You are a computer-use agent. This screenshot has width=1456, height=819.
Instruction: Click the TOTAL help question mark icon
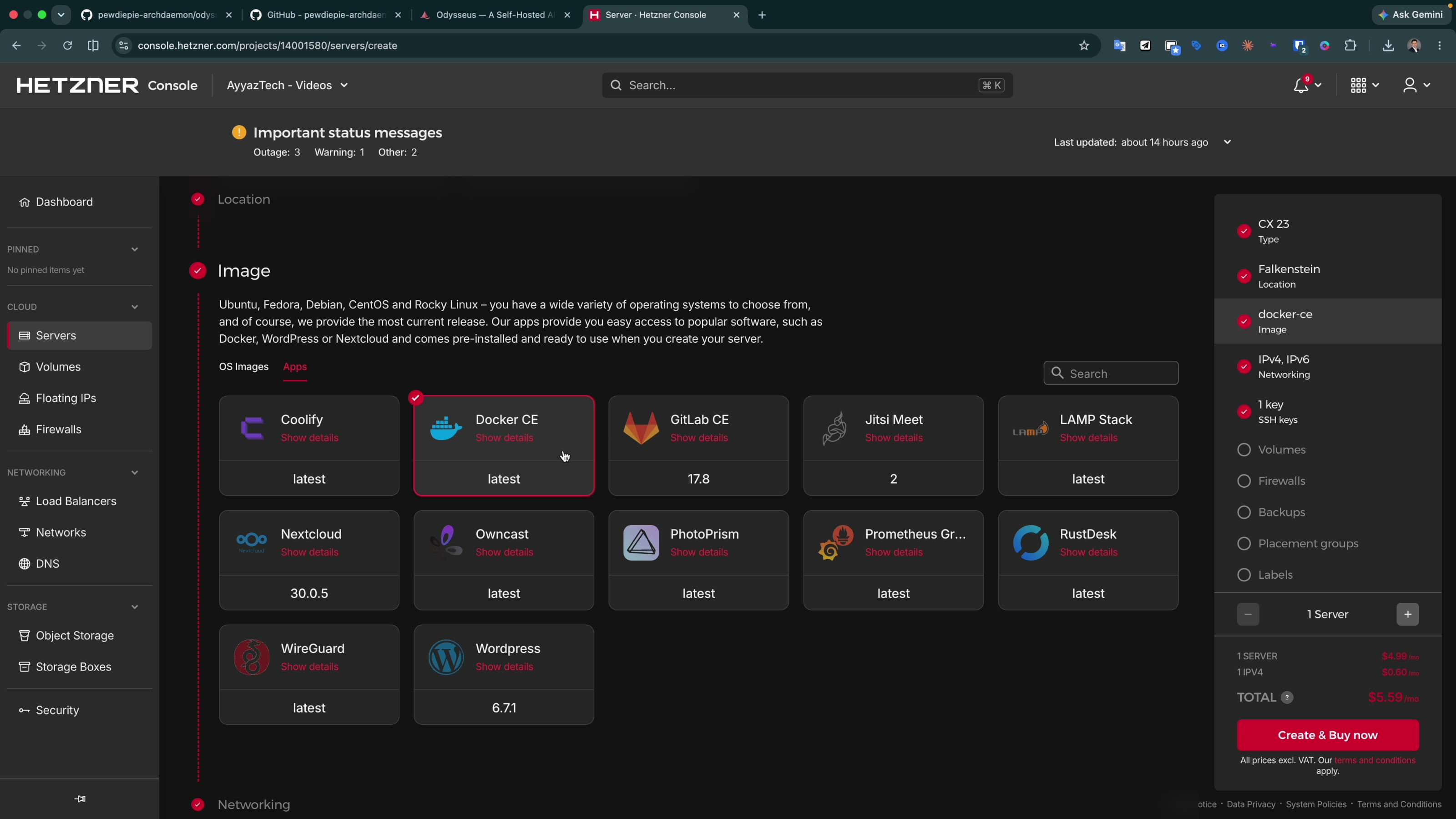[x=1287, y=698]
